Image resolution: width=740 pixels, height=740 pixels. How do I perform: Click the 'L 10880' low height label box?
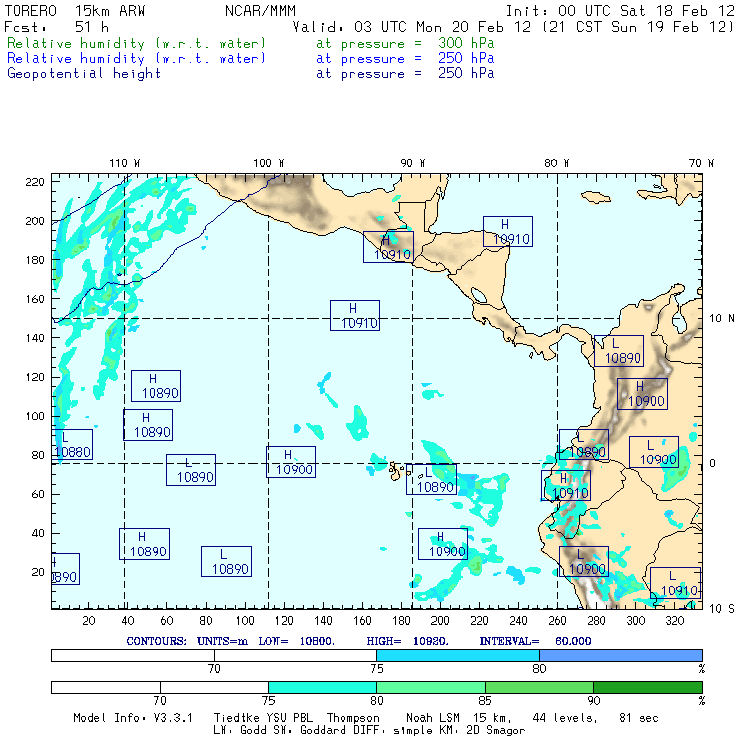point(72,445)
